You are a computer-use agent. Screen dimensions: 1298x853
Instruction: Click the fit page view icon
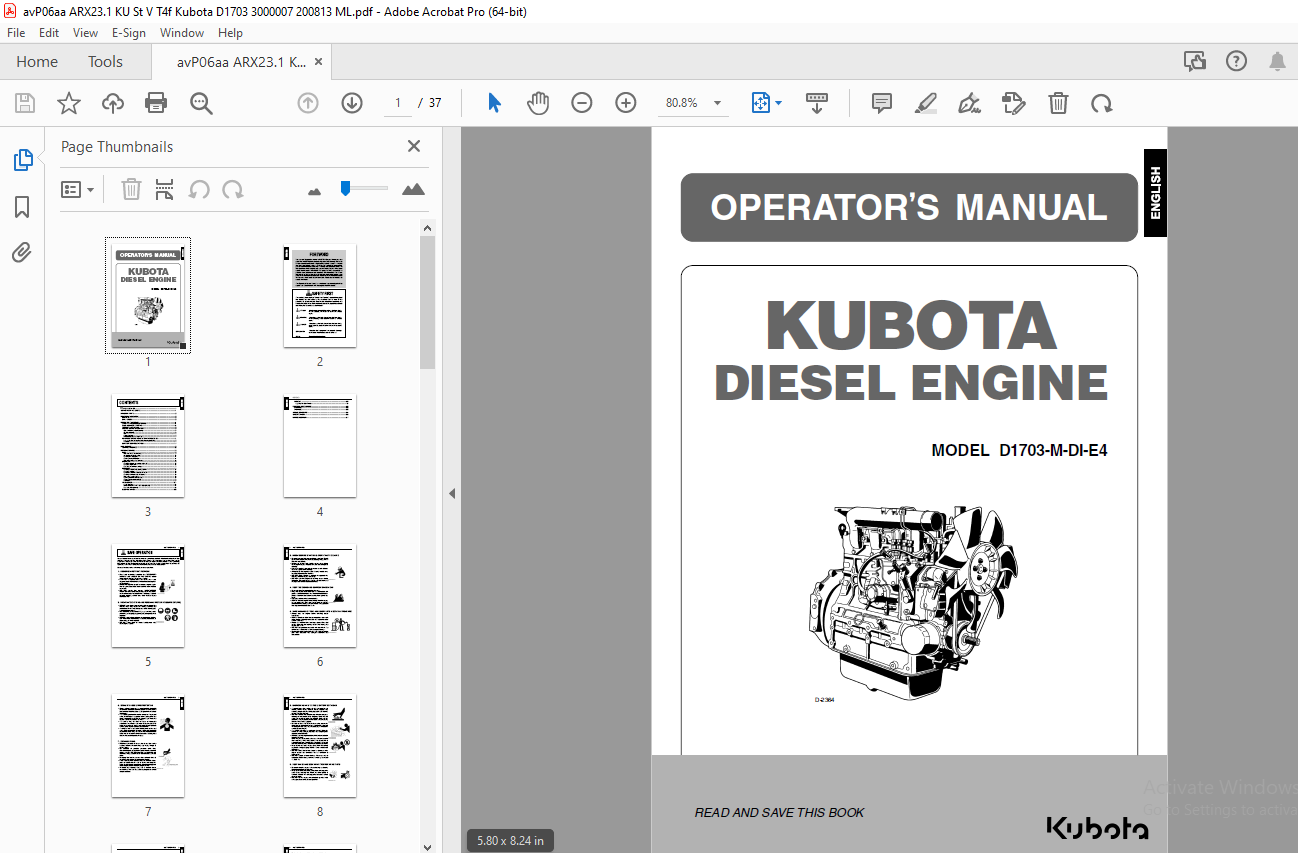click(760, 103)
